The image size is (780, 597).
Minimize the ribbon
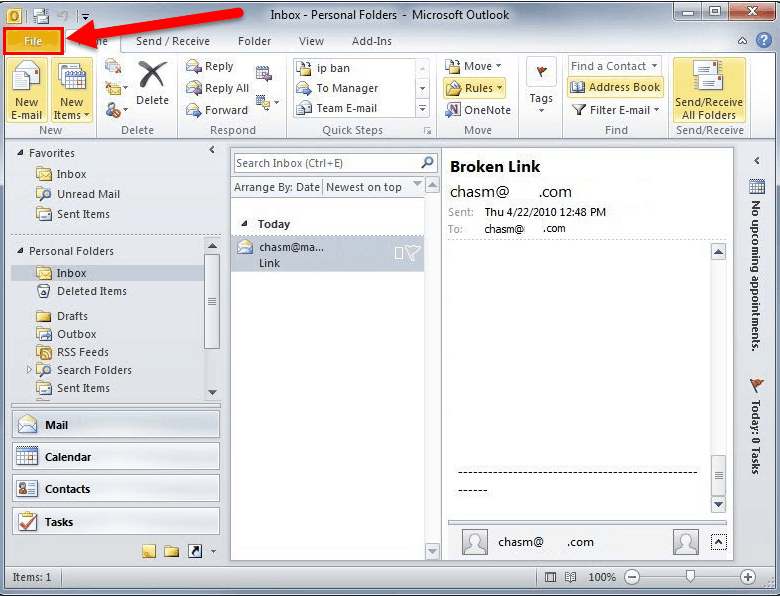tap(742, 41)
